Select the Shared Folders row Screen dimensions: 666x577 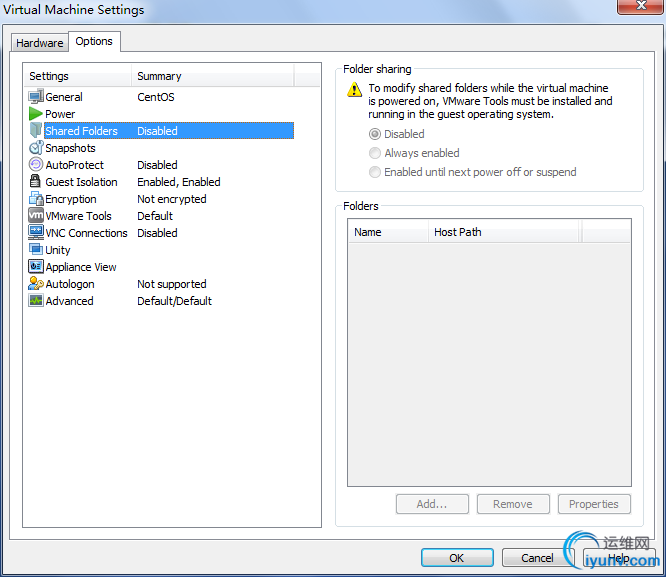[161, 131]
